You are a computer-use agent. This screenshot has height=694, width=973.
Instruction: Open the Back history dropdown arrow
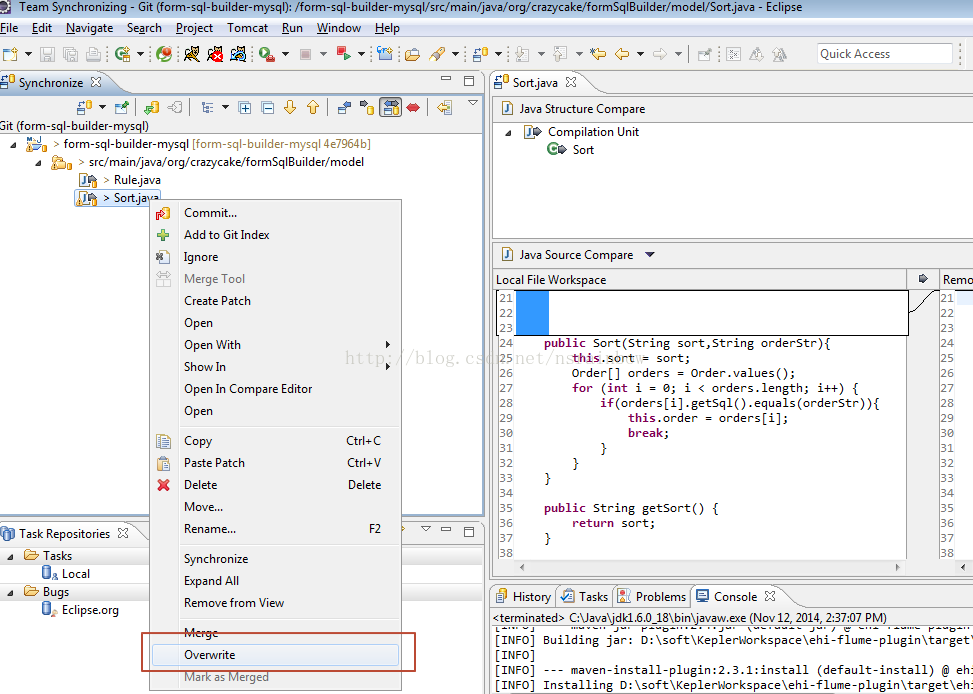[x=640, y=55]
